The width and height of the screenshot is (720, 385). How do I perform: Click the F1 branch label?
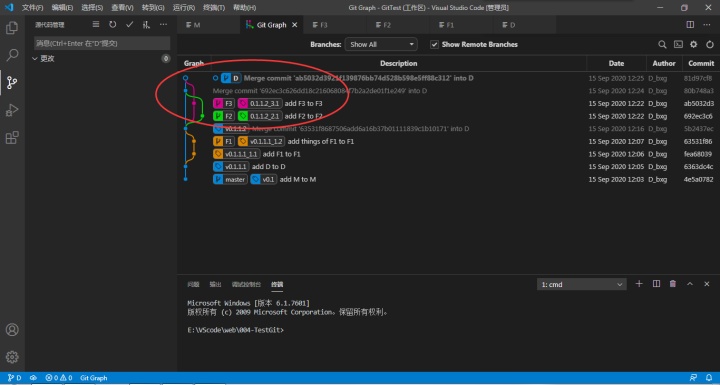click(224, 142)
